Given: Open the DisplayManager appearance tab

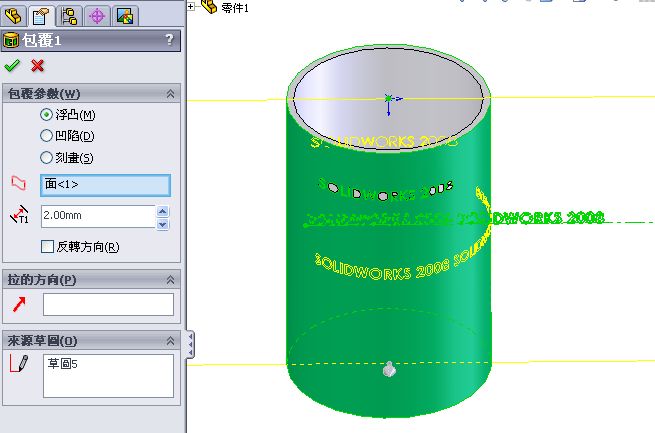Looking at the screenshot, I should point(125,16).
